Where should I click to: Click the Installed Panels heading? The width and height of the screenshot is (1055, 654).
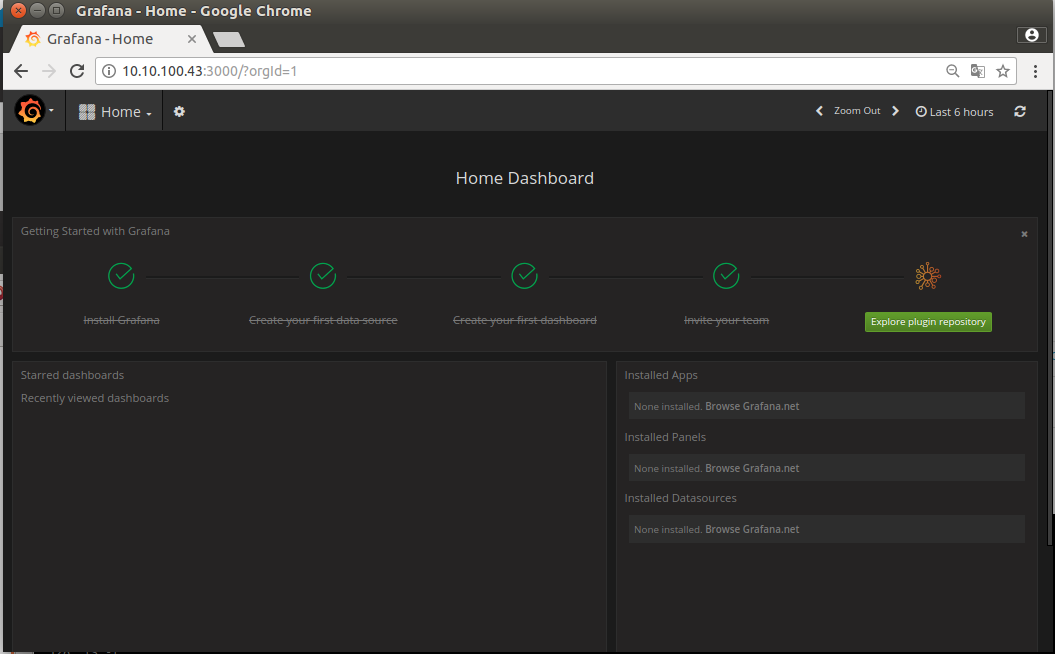(x=665, y=437)
